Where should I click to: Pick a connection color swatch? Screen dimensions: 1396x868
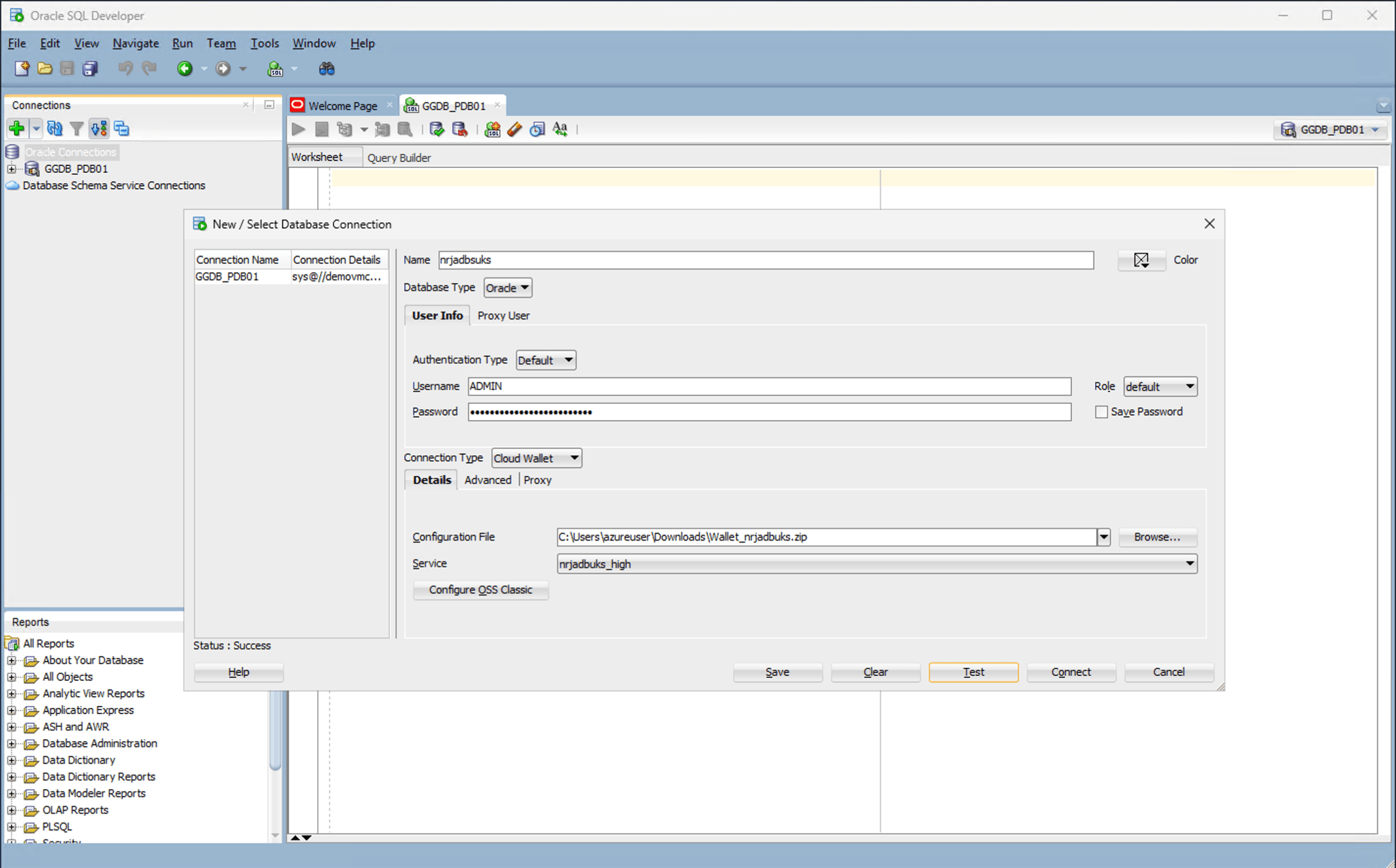tap(1141, 260)
